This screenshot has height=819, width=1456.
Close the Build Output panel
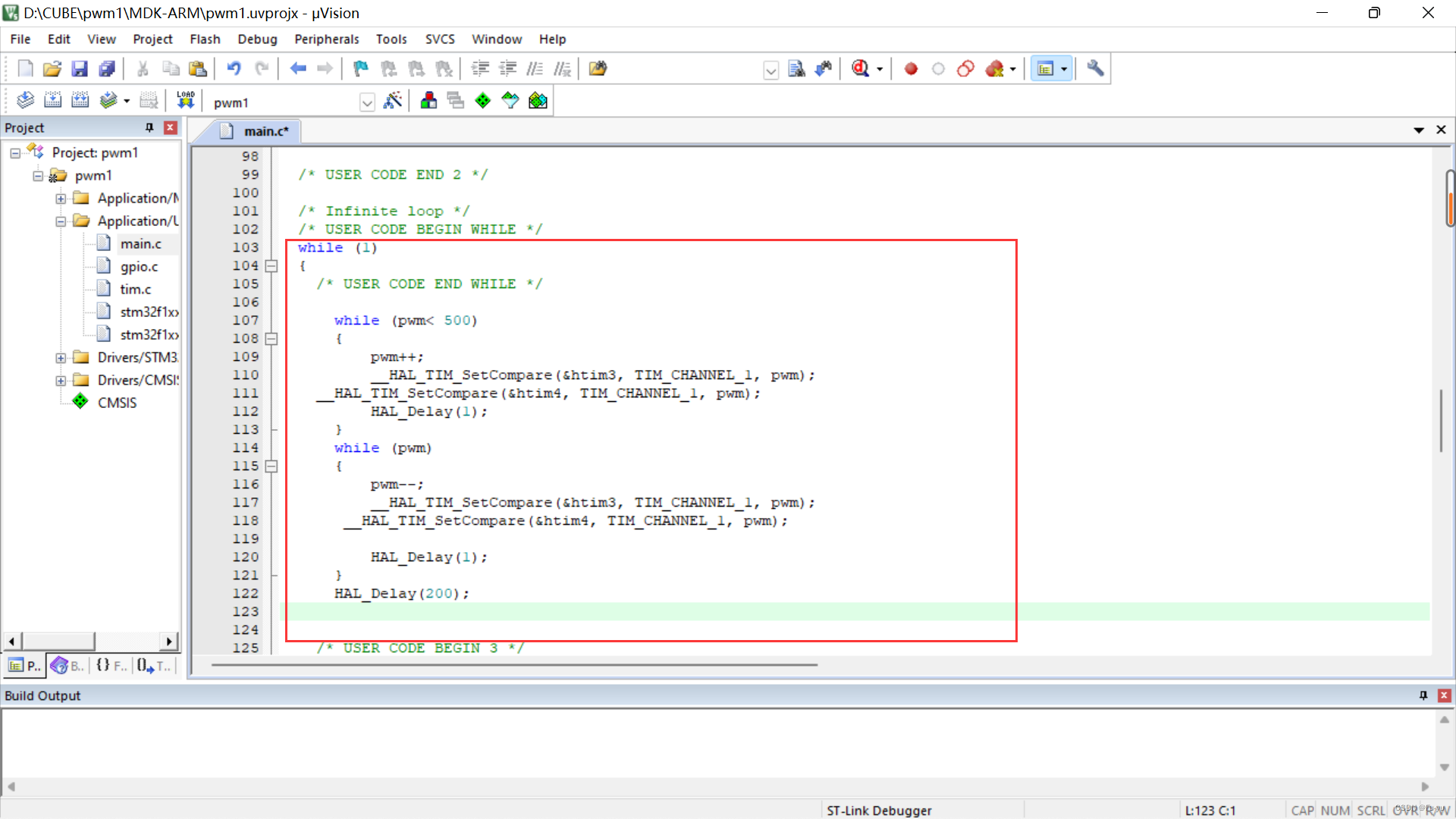click(x=1445, y=695)
